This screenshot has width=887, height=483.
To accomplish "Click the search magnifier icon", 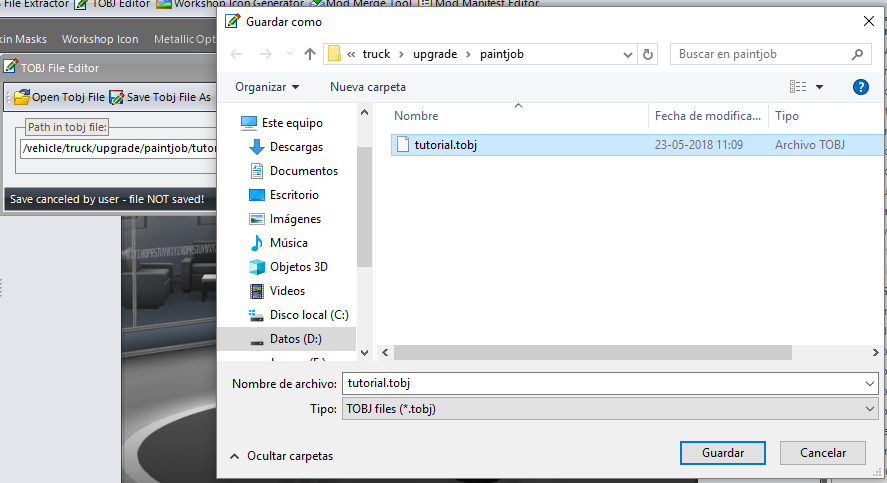I will point(858,54).
